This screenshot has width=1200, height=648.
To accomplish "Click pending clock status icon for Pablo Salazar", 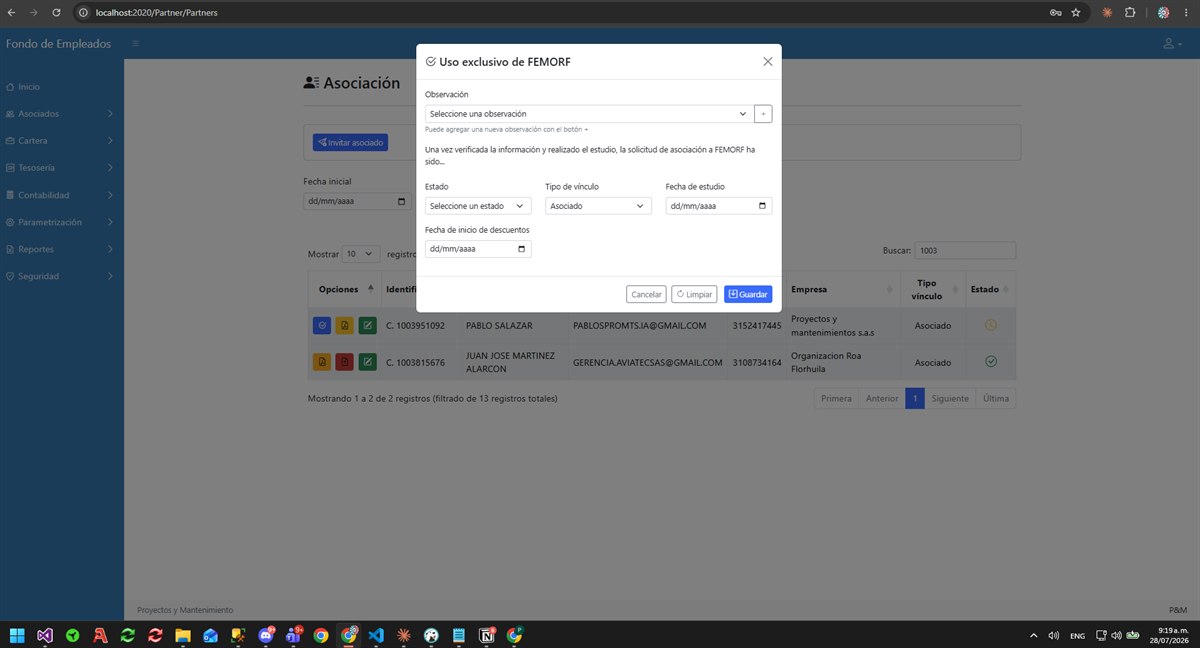I will [x=990, y=325].
